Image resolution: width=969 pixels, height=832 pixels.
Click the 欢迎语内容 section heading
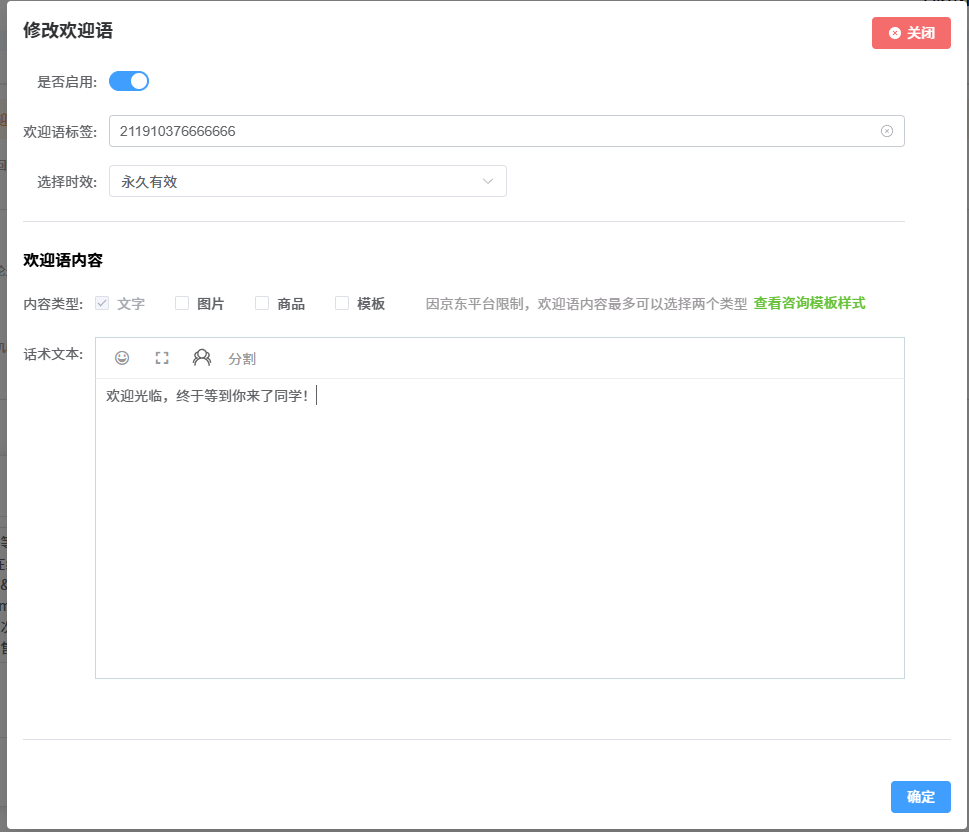pyautogui.click(x=63, y=261)
